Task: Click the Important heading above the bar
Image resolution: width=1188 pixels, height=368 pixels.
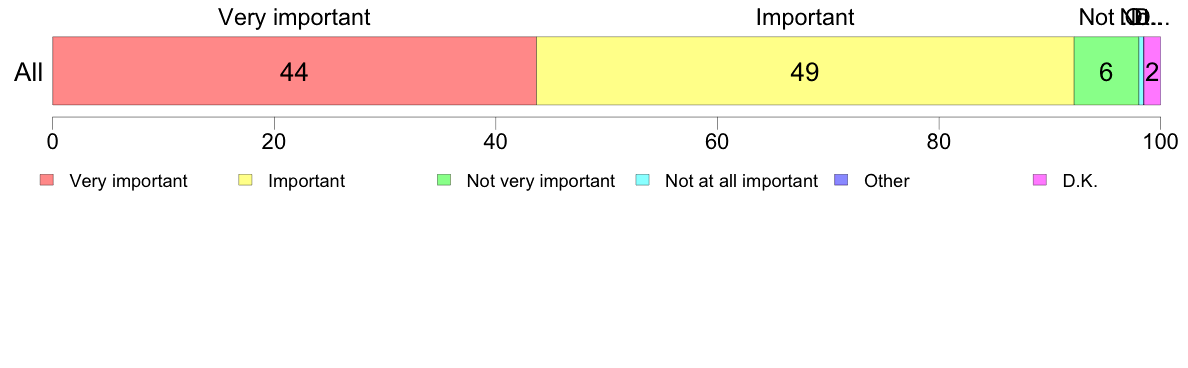Action: [x=805, y=17]
